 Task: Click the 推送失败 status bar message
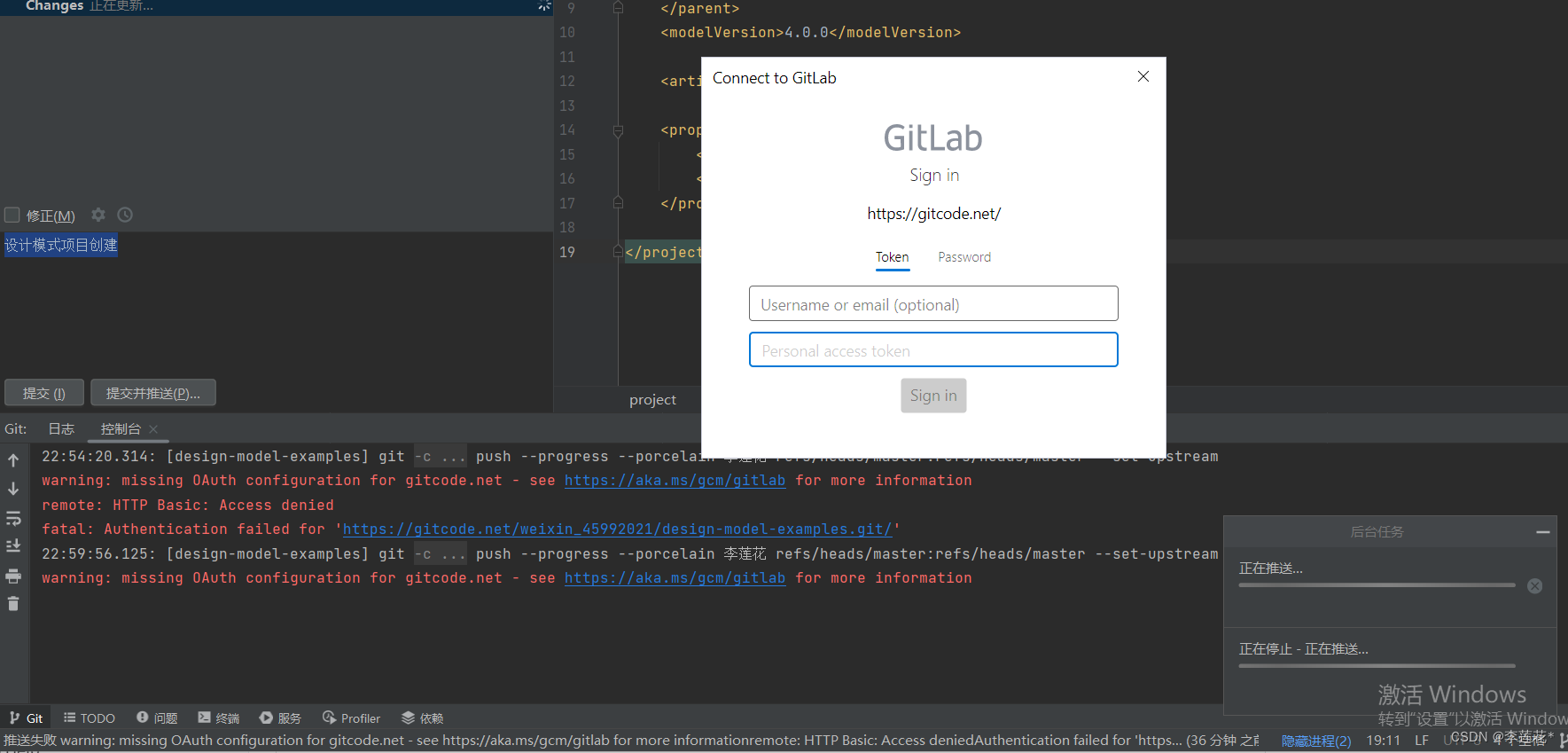tap(631, 741)
